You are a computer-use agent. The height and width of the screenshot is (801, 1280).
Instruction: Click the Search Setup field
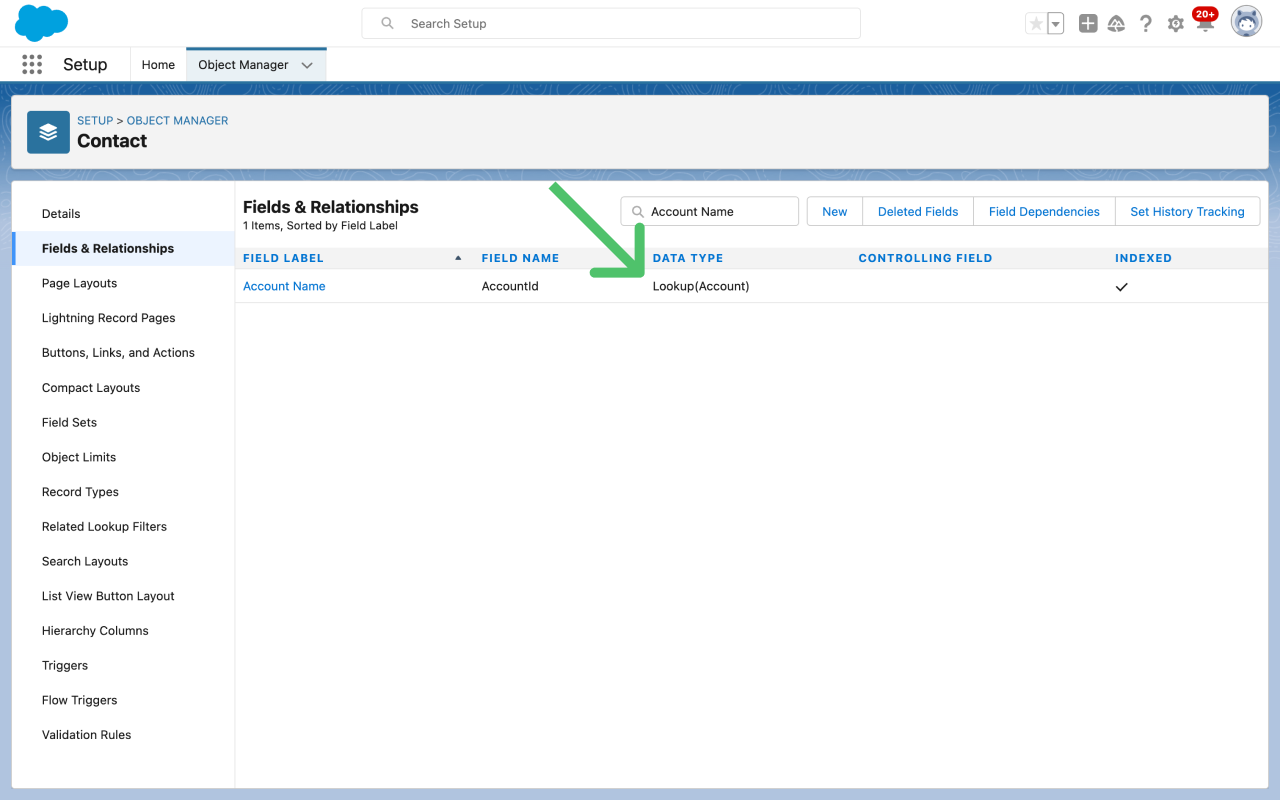tap(611, 23)
